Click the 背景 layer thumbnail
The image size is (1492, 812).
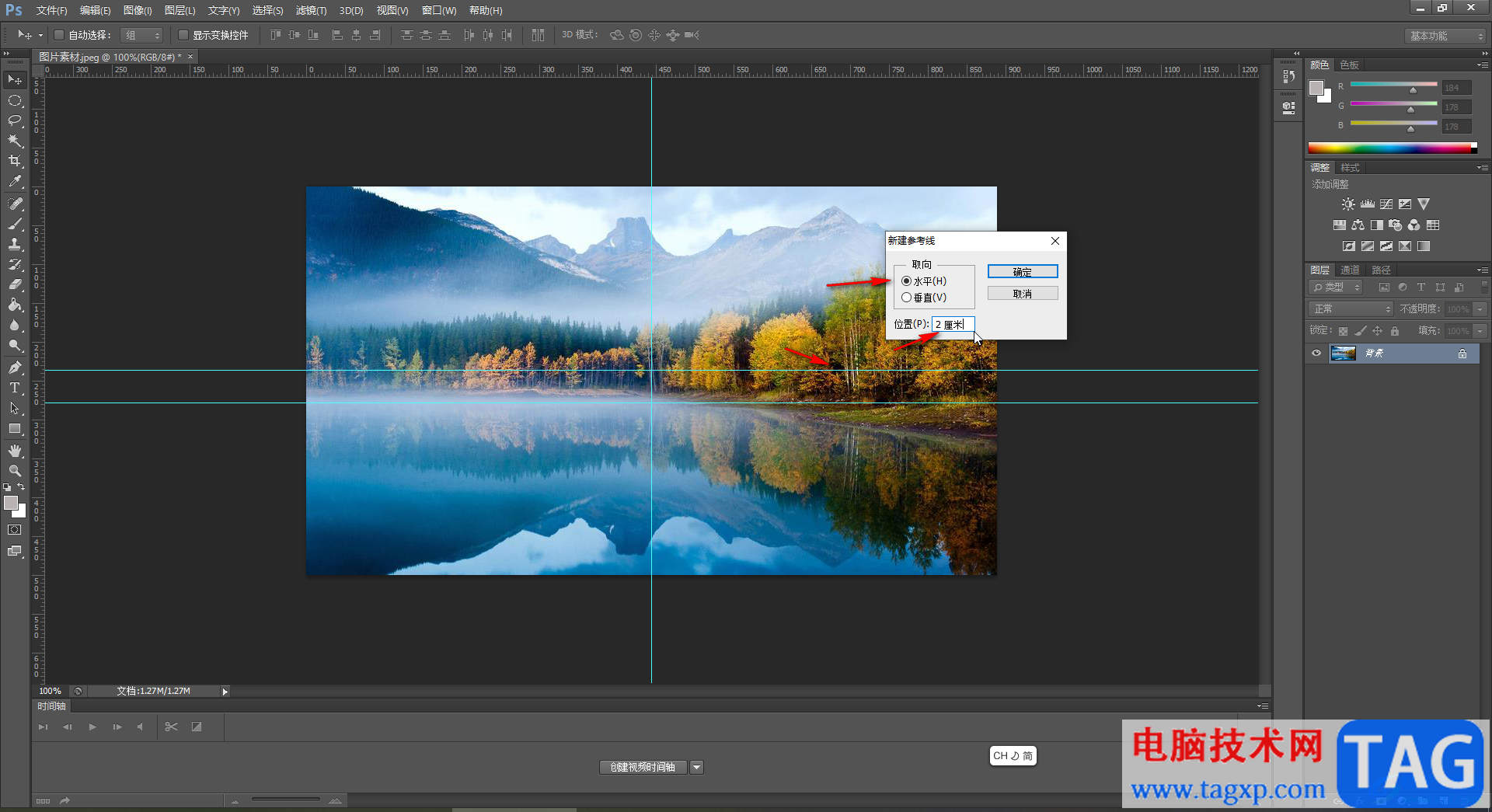tap(1343, 354)
